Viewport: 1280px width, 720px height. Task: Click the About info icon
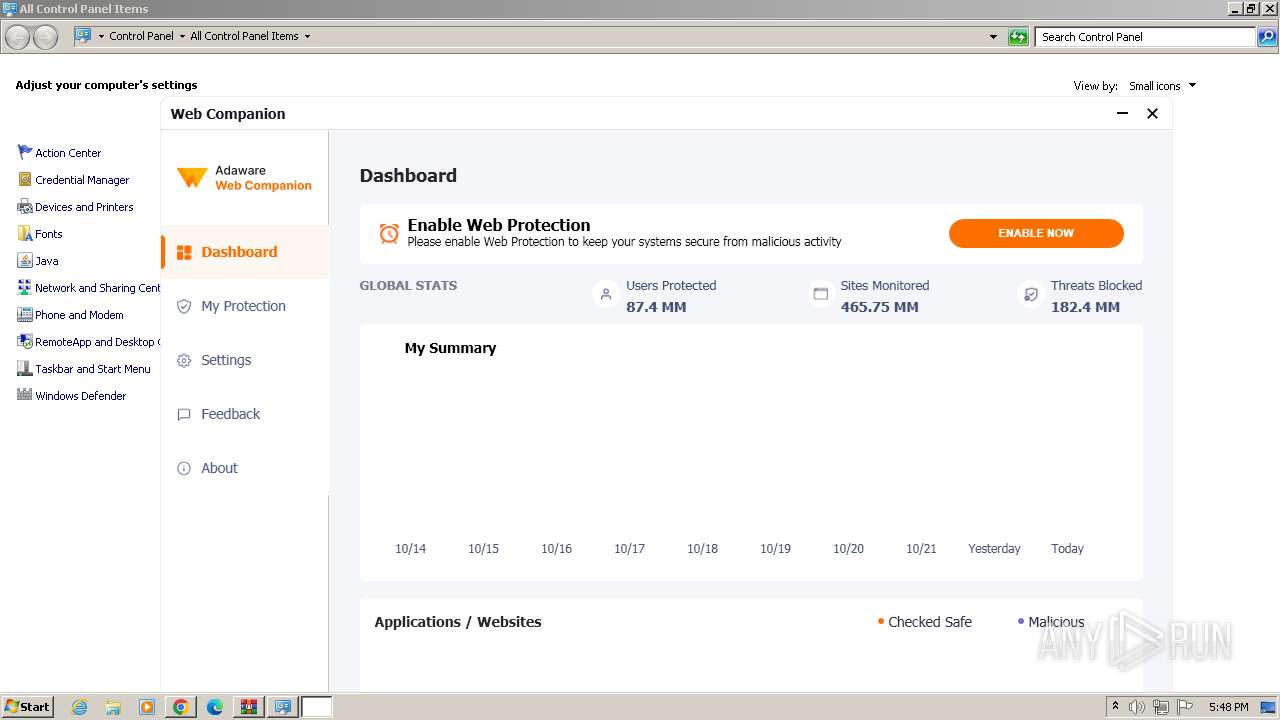point(184,468)
